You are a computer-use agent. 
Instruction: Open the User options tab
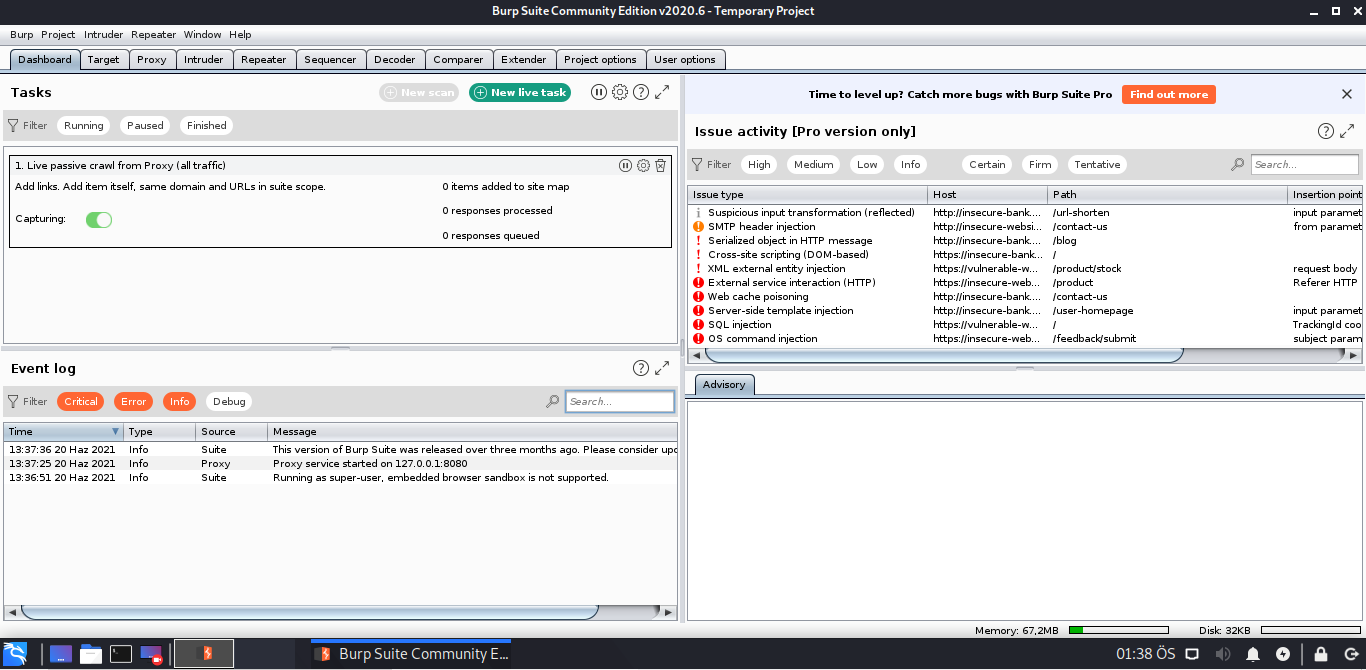685,60
